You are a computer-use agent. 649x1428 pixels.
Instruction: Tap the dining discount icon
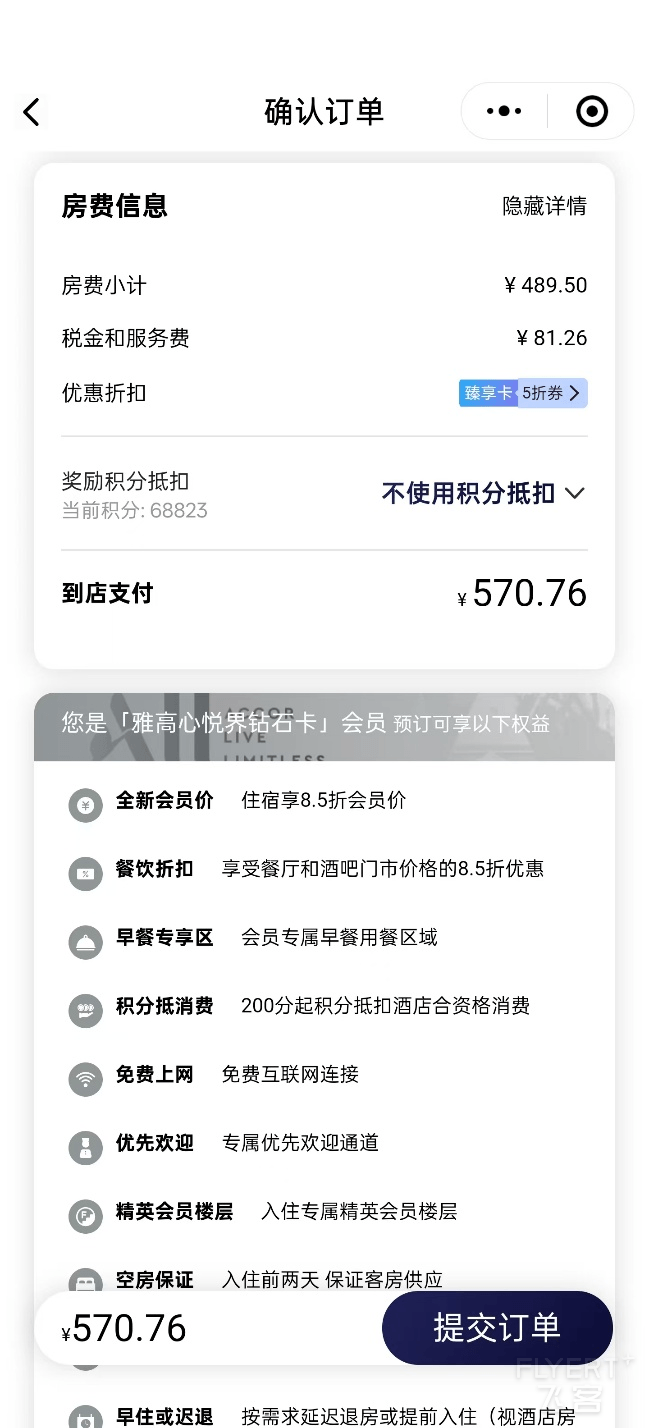tap(85, 873)
